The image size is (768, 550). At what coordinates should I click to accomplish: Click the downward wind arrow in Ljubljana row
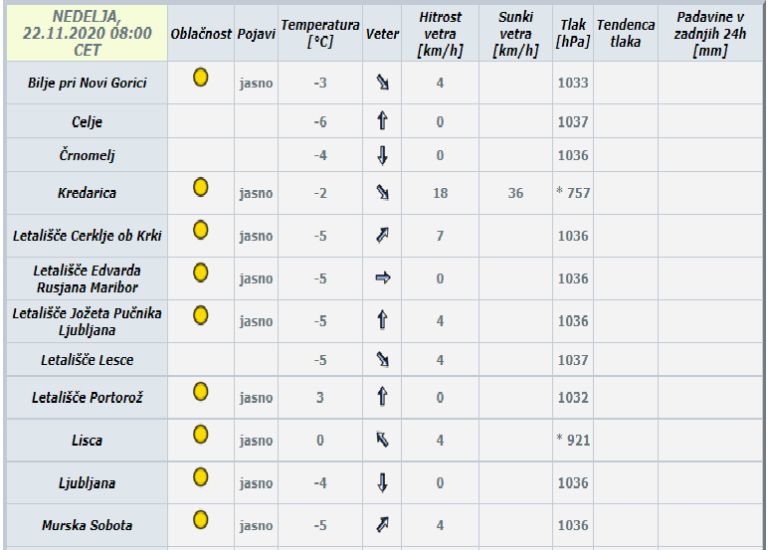tap(383, 482)
